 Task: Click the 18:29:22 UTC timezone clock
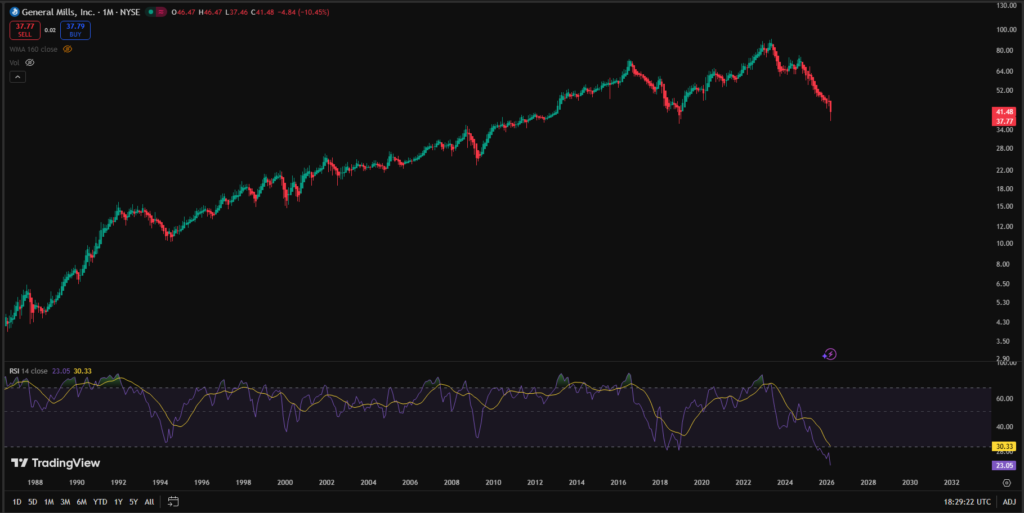(x=967, y=502)
